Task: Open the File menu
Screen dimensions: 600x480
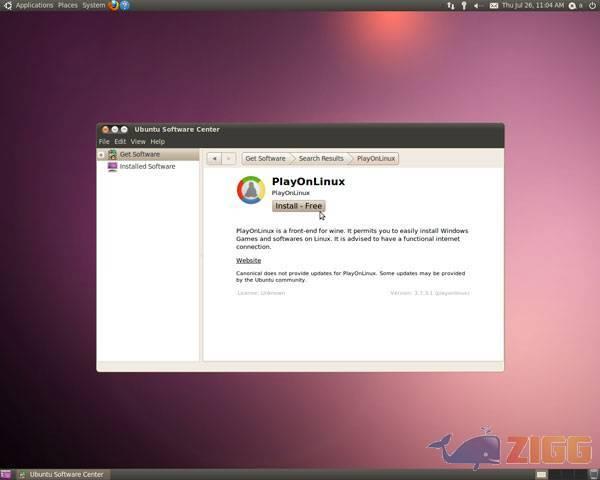Action: click(x=104, y=142)
